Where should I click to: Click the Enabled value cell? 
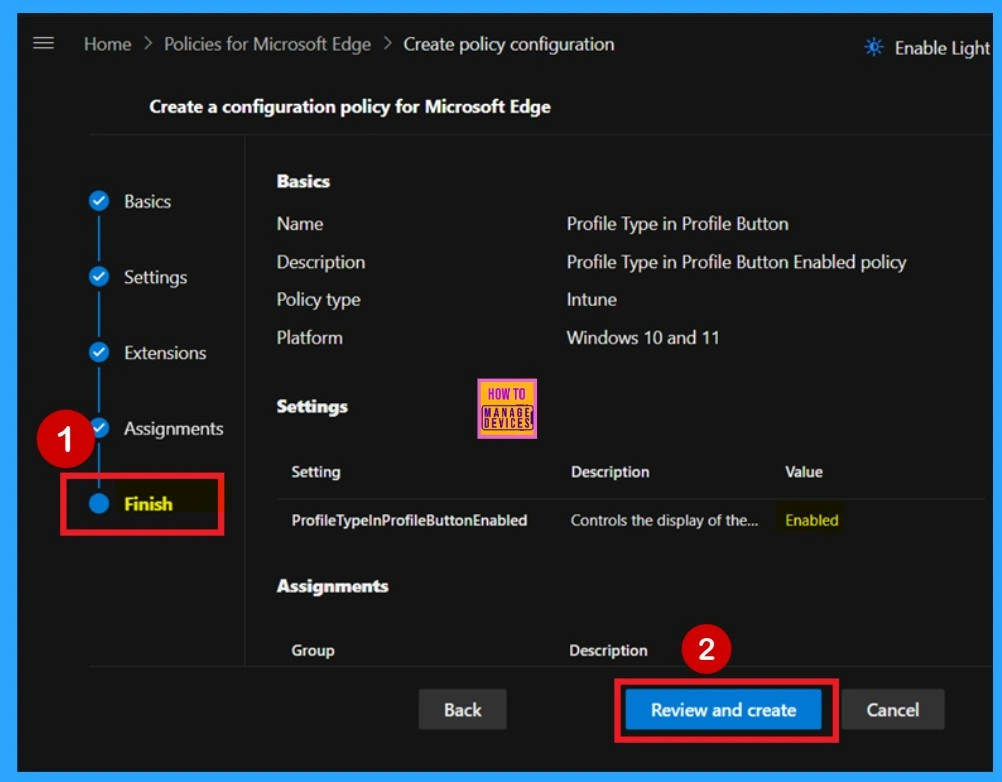tap(812, 520)
